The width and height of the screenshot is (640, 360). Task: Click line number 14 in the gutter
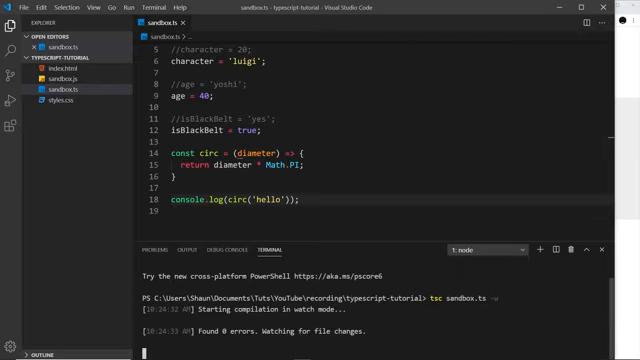(153, 153)
